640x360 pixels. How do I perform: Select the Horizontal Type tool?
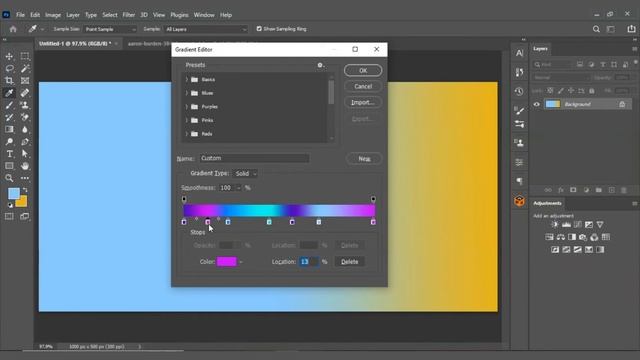[x=9, y=154]
